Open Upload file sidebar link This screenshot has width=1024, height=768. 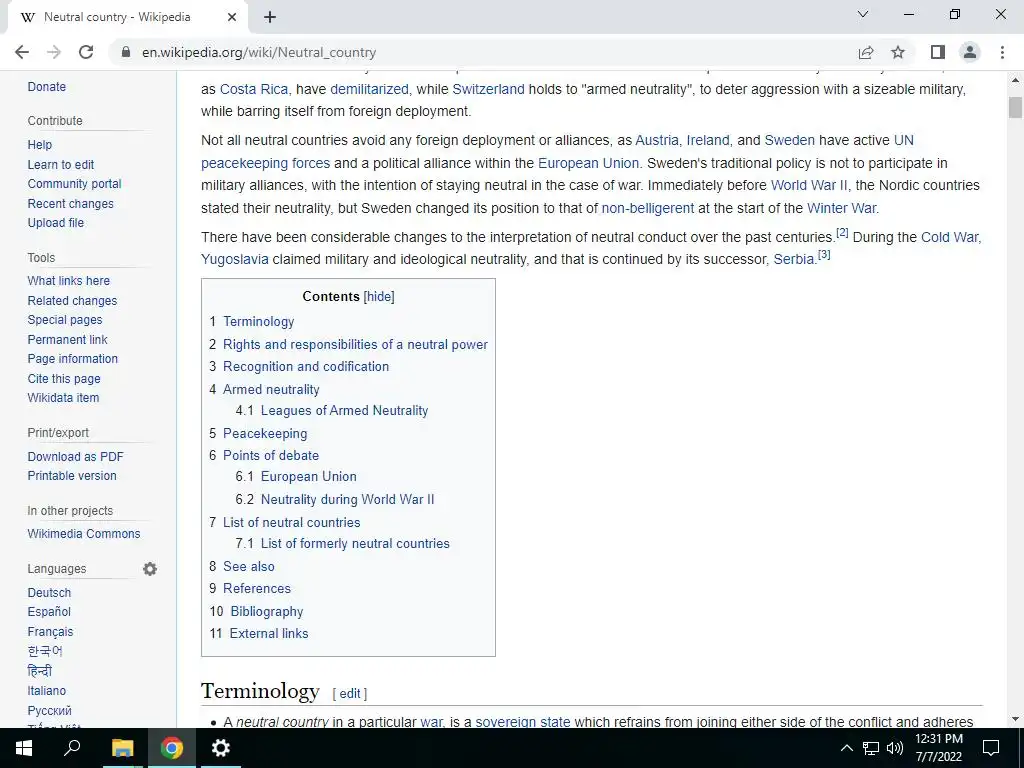point(56,223)
